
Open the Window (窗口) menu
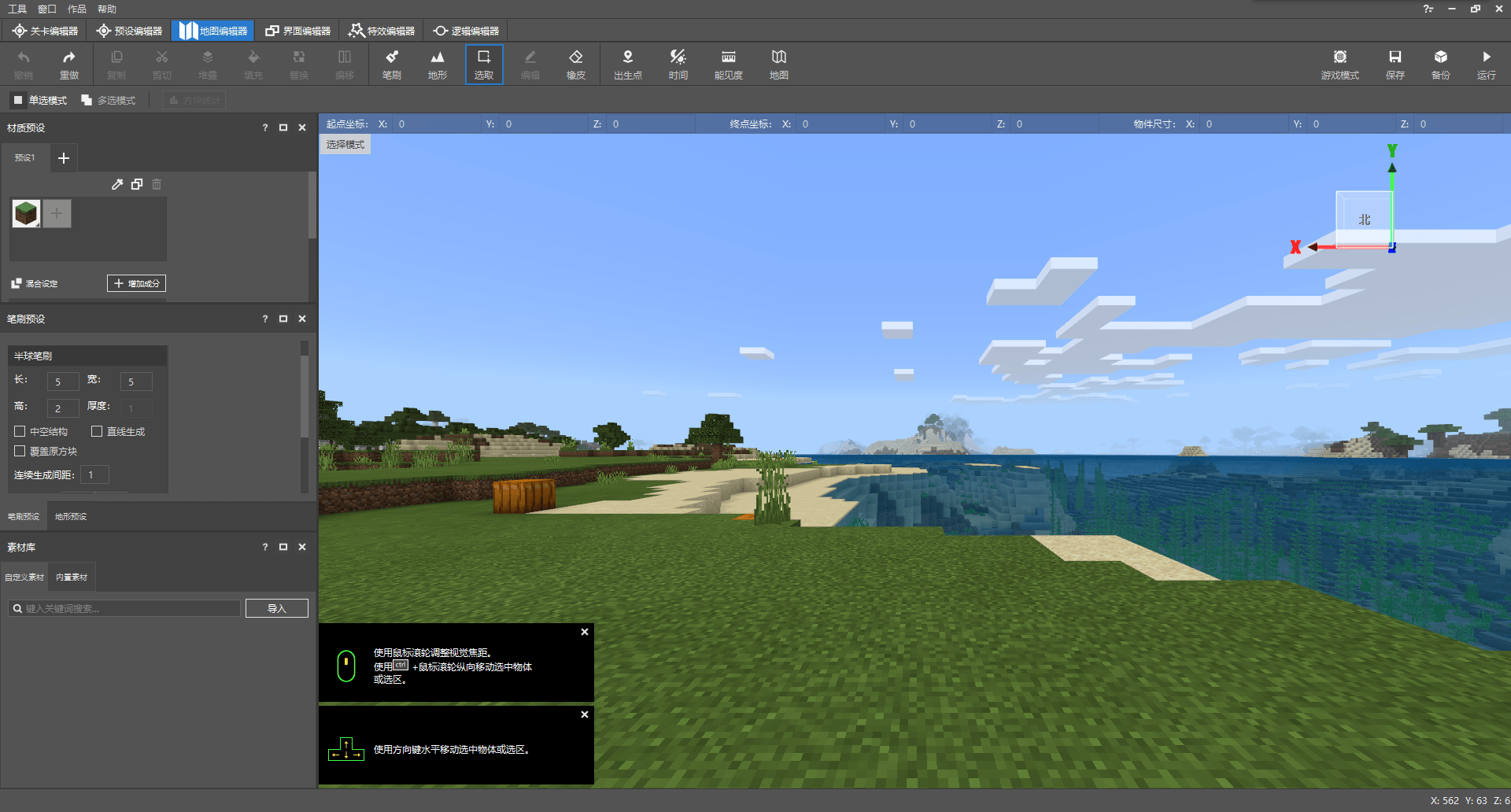click(47, 9)
